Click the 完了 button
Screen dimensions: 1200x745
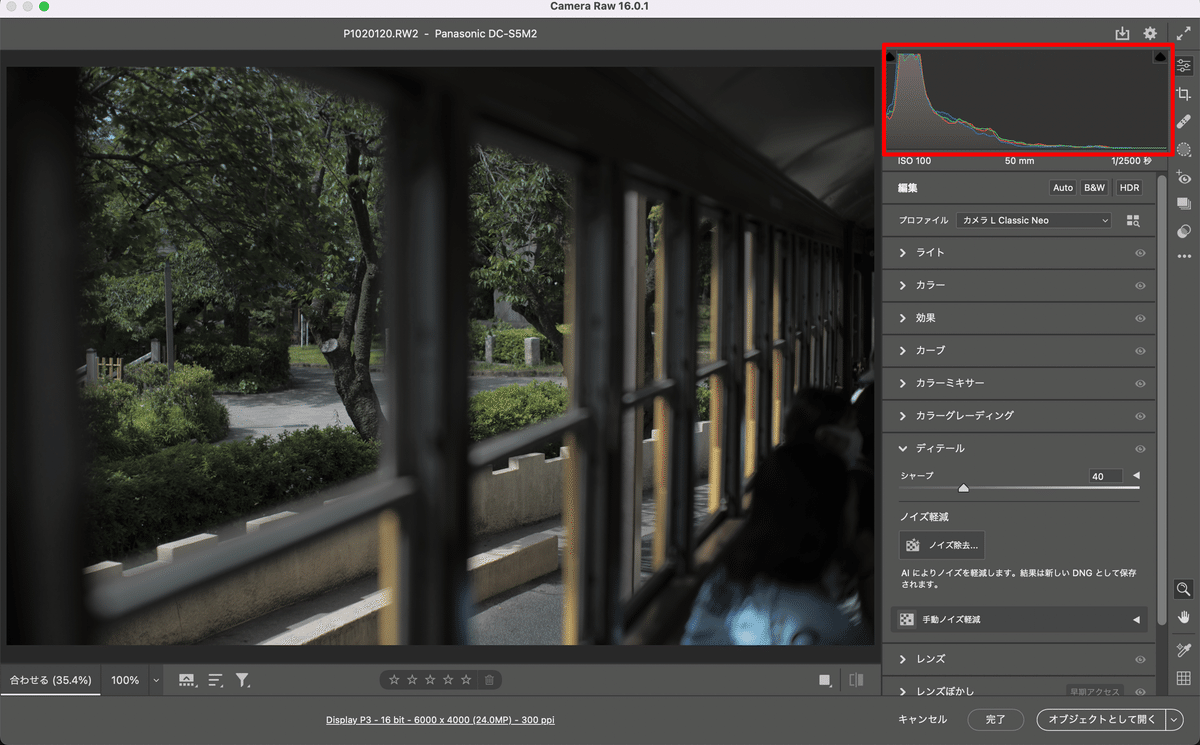coord(995,719)
